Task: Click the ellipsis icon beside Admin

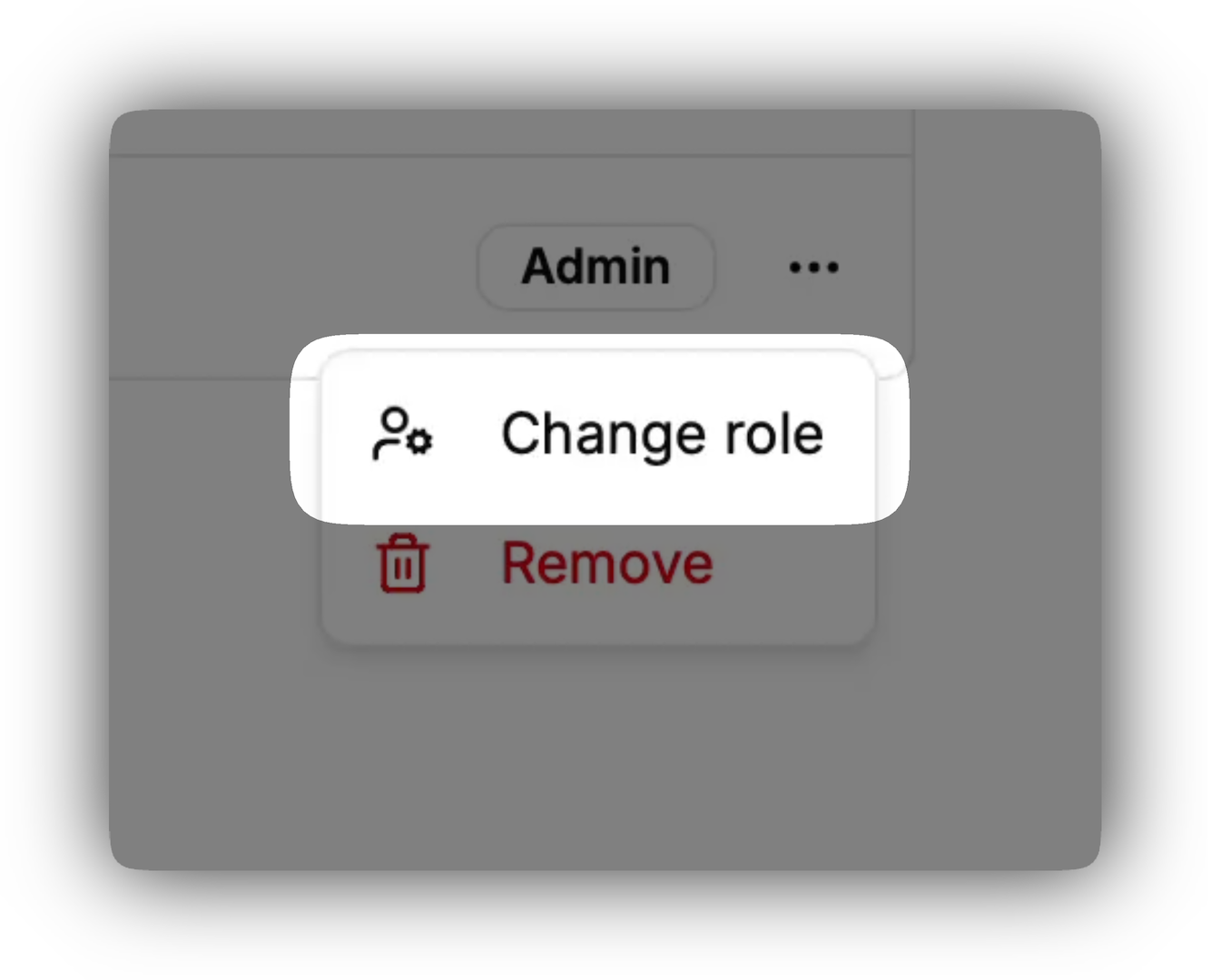Action: 813,268
